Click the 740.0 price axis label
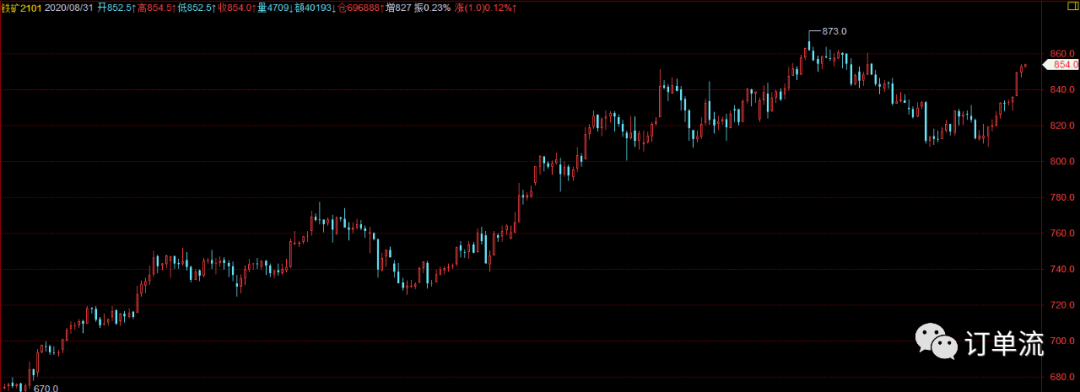Image resolution: width=1080 pixels, height=392 pixels. [1063, 269]
